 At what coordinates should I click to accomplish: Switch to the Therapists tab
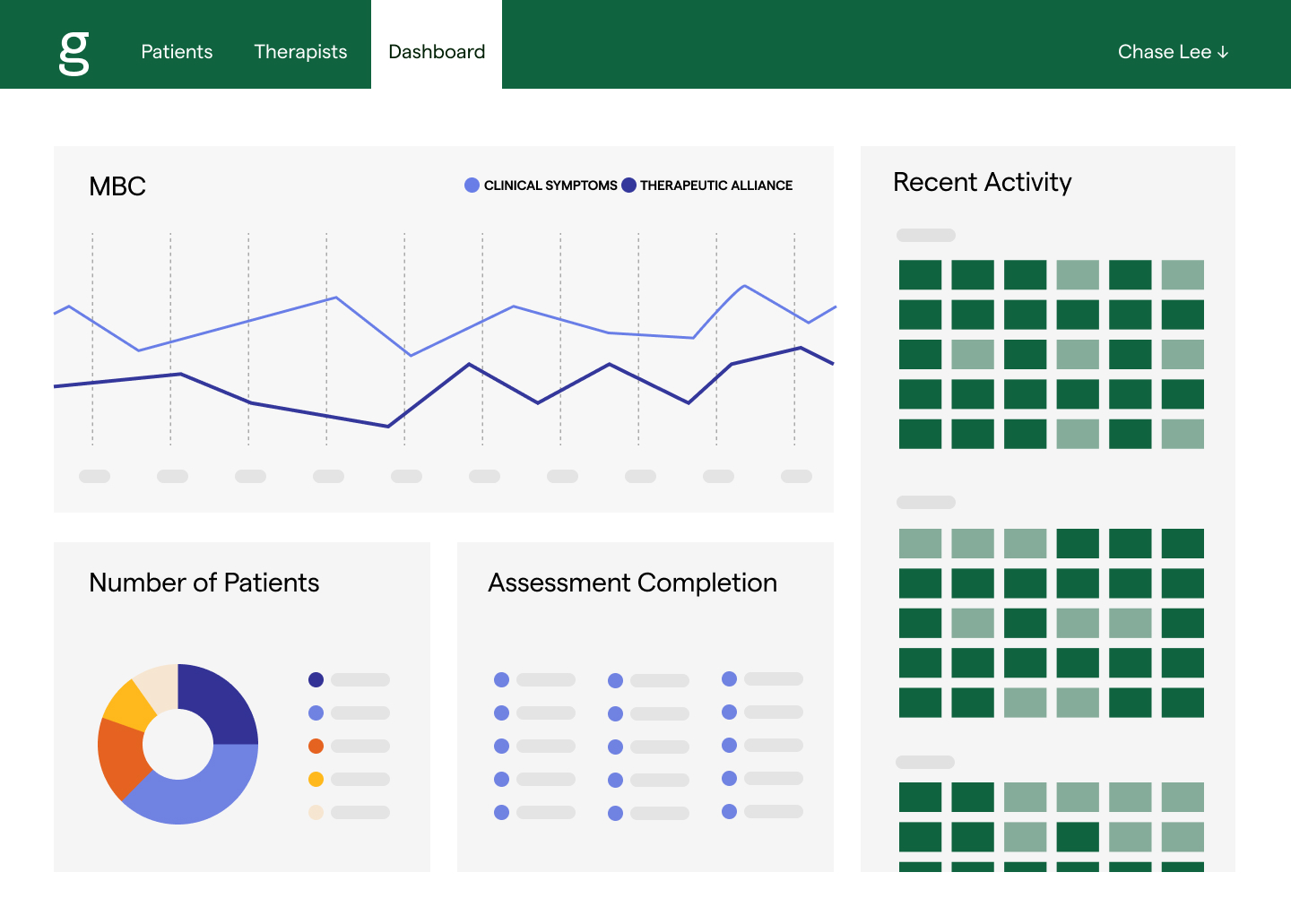point(300,52)
